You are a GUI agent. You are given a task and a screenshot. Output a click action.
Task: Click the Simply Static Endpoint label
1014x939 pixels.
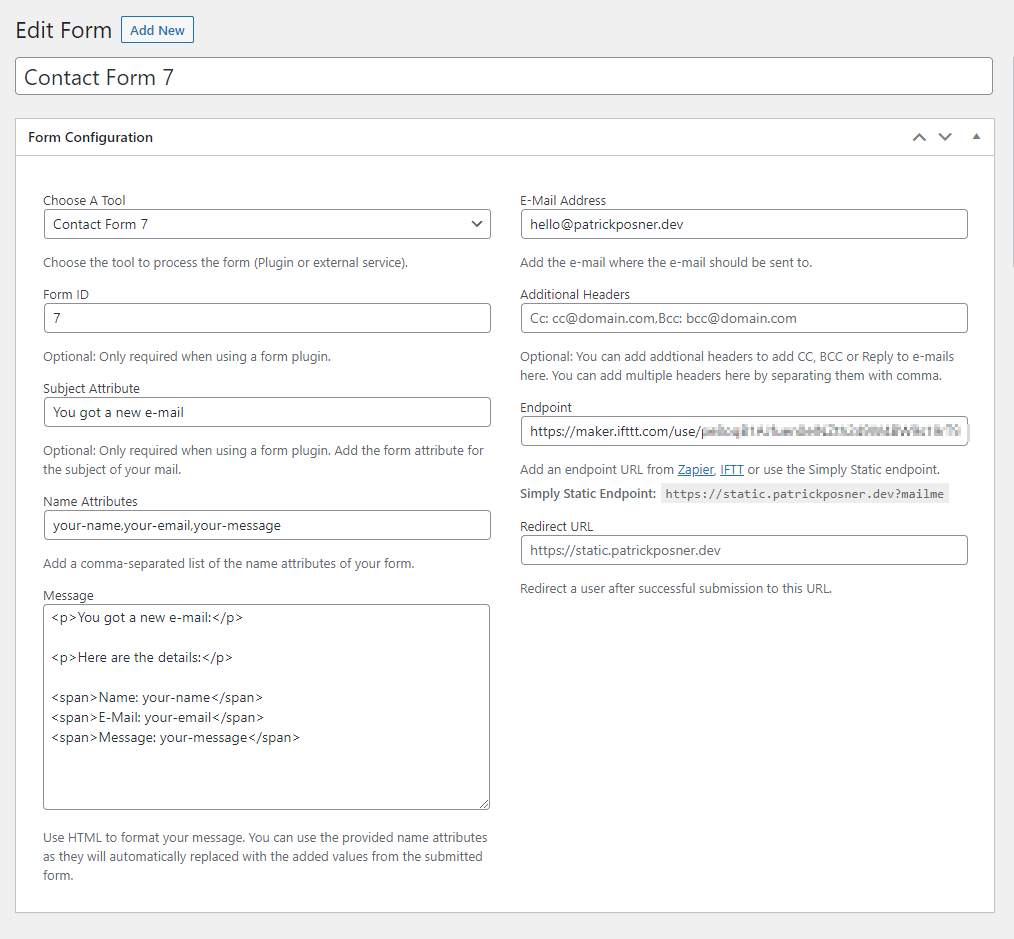tap(588, 493)
